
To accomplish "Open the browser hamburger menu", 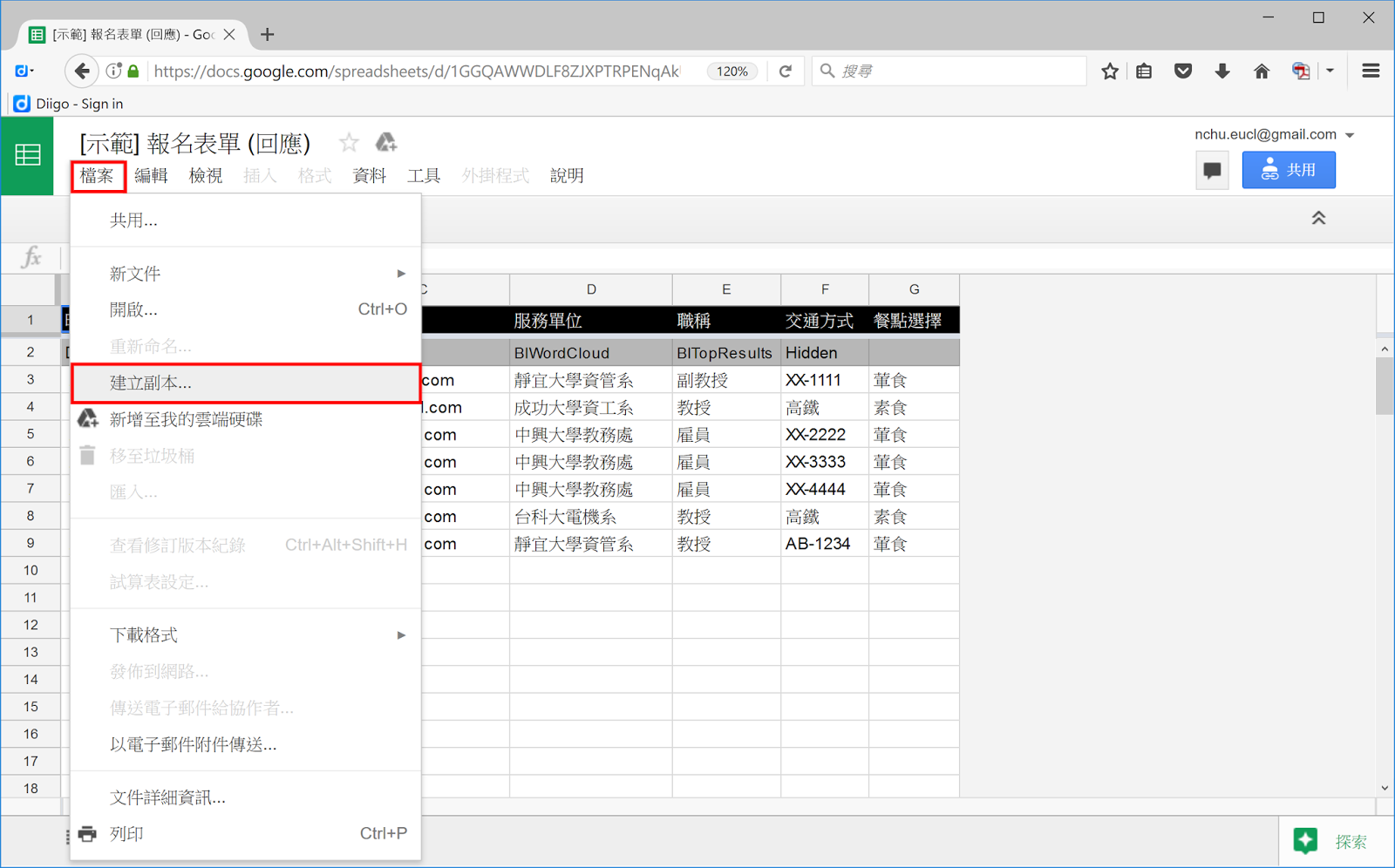I will (x=1371, y=71).
